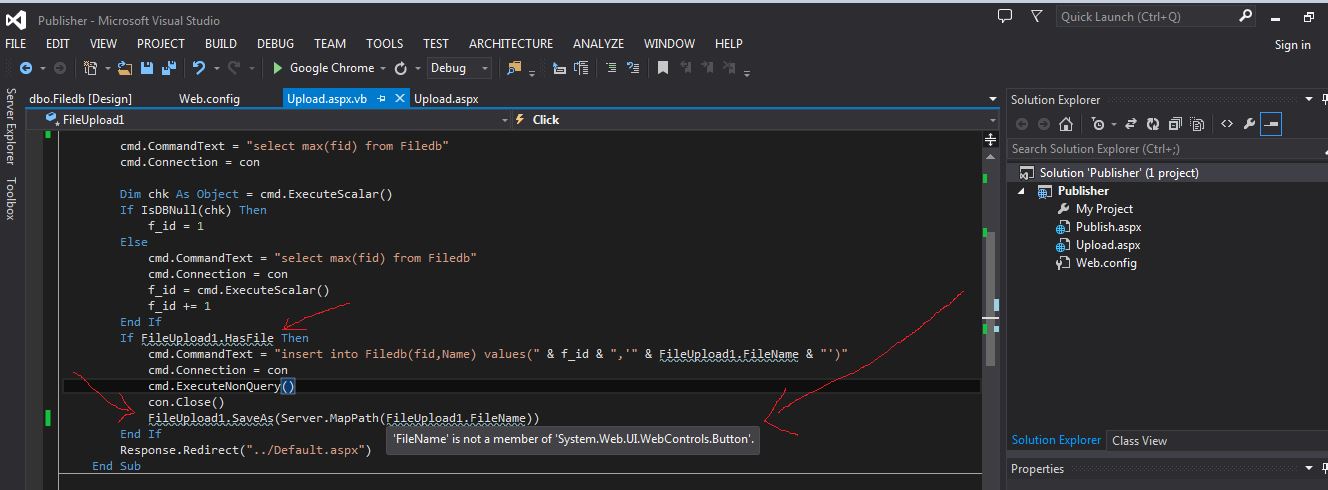Click the Comment out selected lines icon

(609, 68)
